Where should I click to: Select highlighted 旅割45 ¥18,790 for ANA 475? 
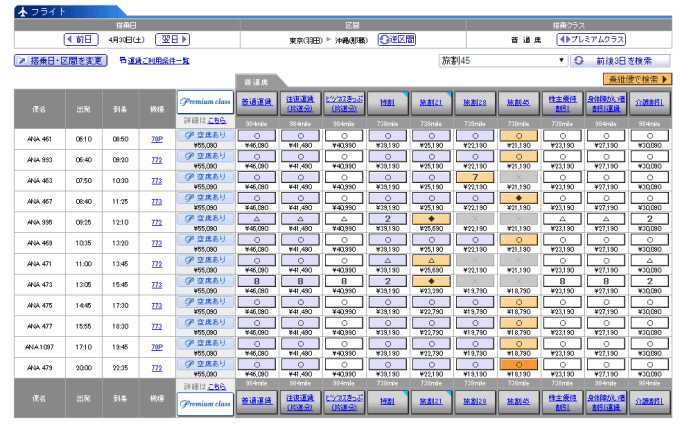[519, 302]
